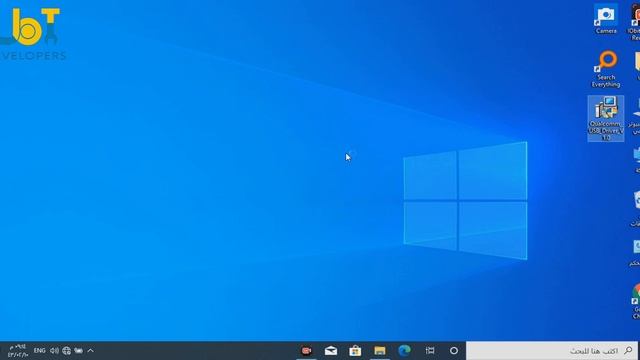Open Task View on the taskbar
The image size is (640, 360).
pyautogui.click(x=430, y=351)
